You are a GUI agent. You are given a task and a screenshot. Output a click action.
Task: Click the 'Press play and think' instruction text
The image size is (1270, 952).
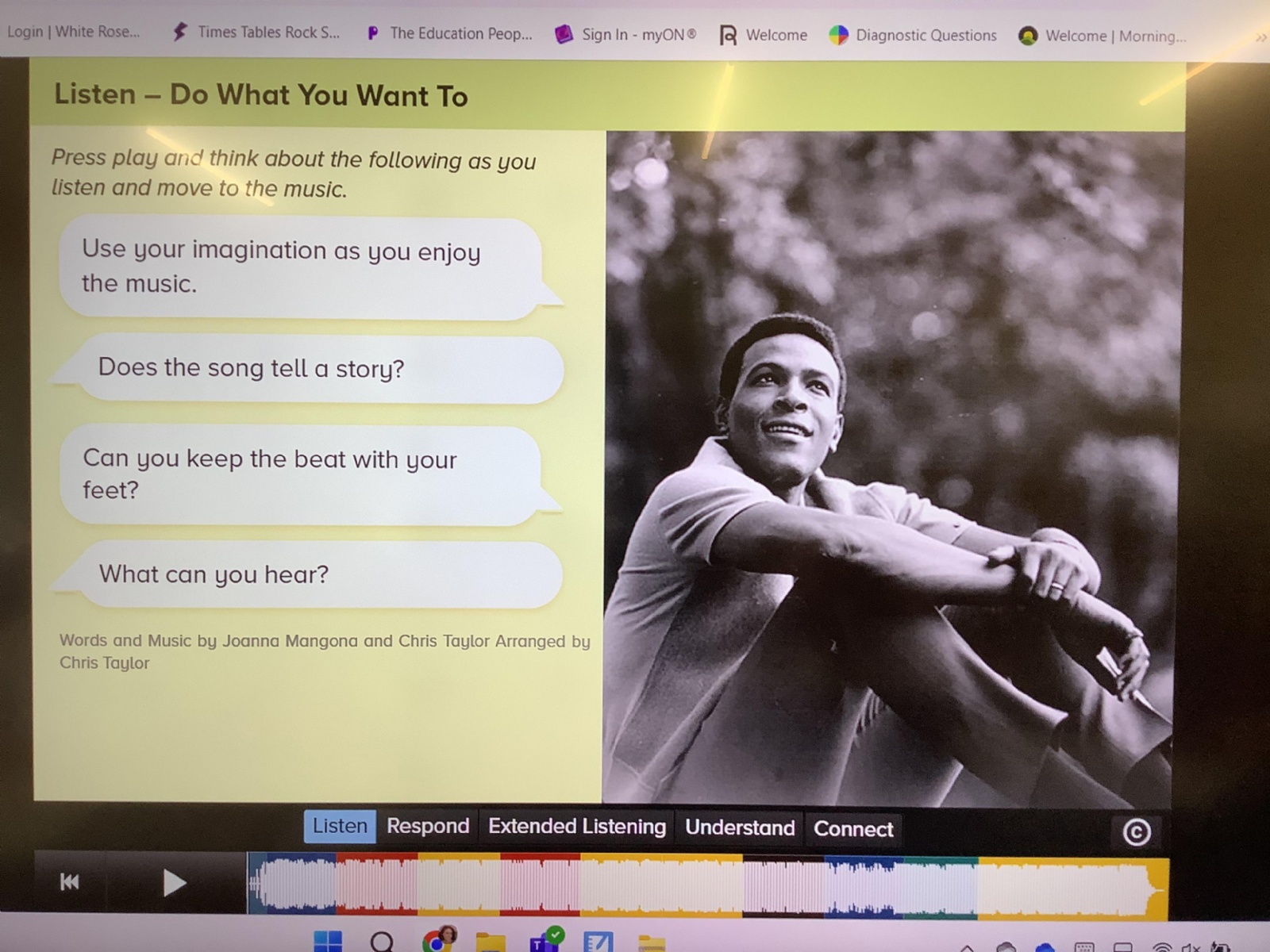[294, 173]
